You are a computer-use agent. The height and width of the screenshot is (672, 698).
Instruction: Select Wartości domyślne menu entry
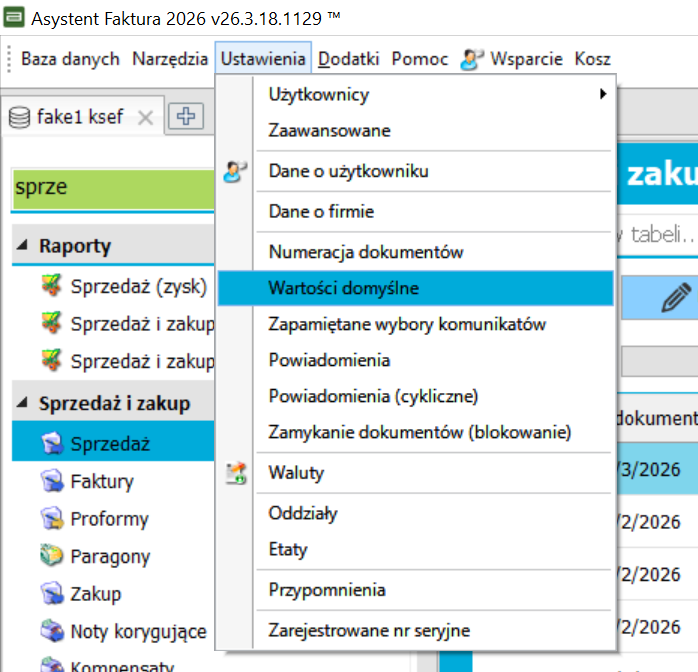[x=343, y=288]
